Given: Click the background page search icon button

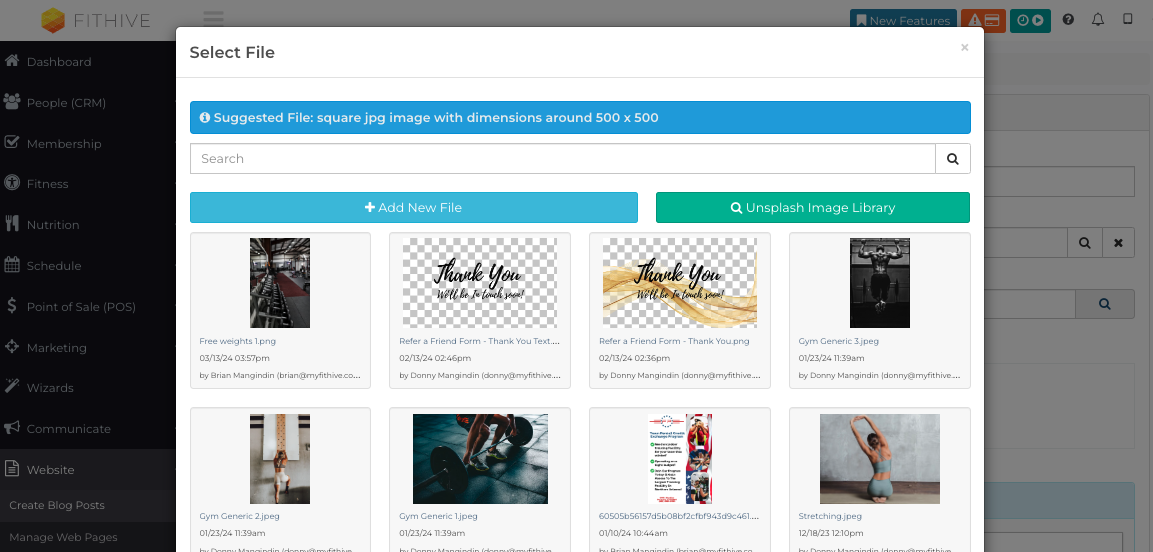Looking at the screenshot, I should (x=1085, y=243).
